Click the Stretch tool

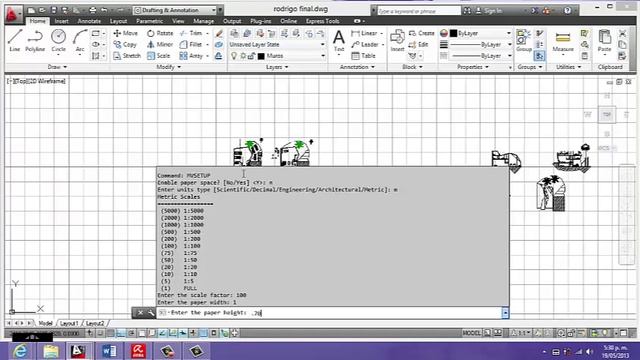(127, 56)
